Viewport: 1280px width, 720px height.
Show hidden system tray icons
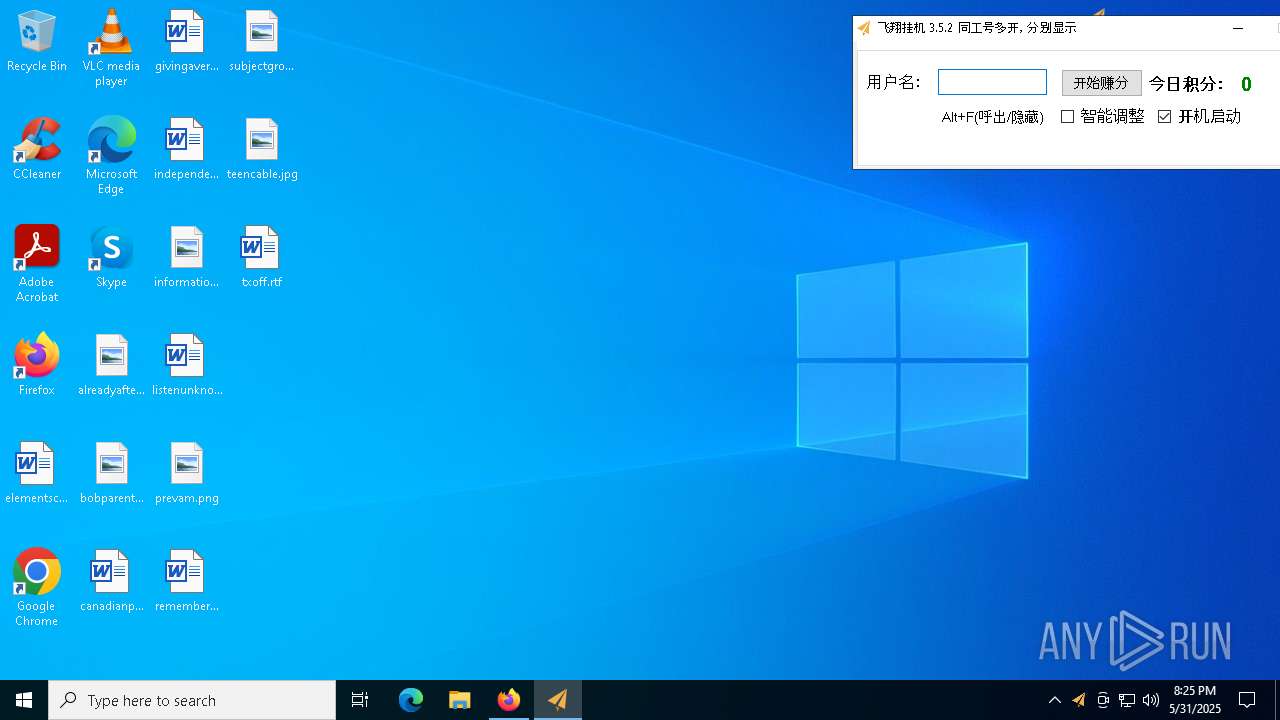tap(1054, 700)
